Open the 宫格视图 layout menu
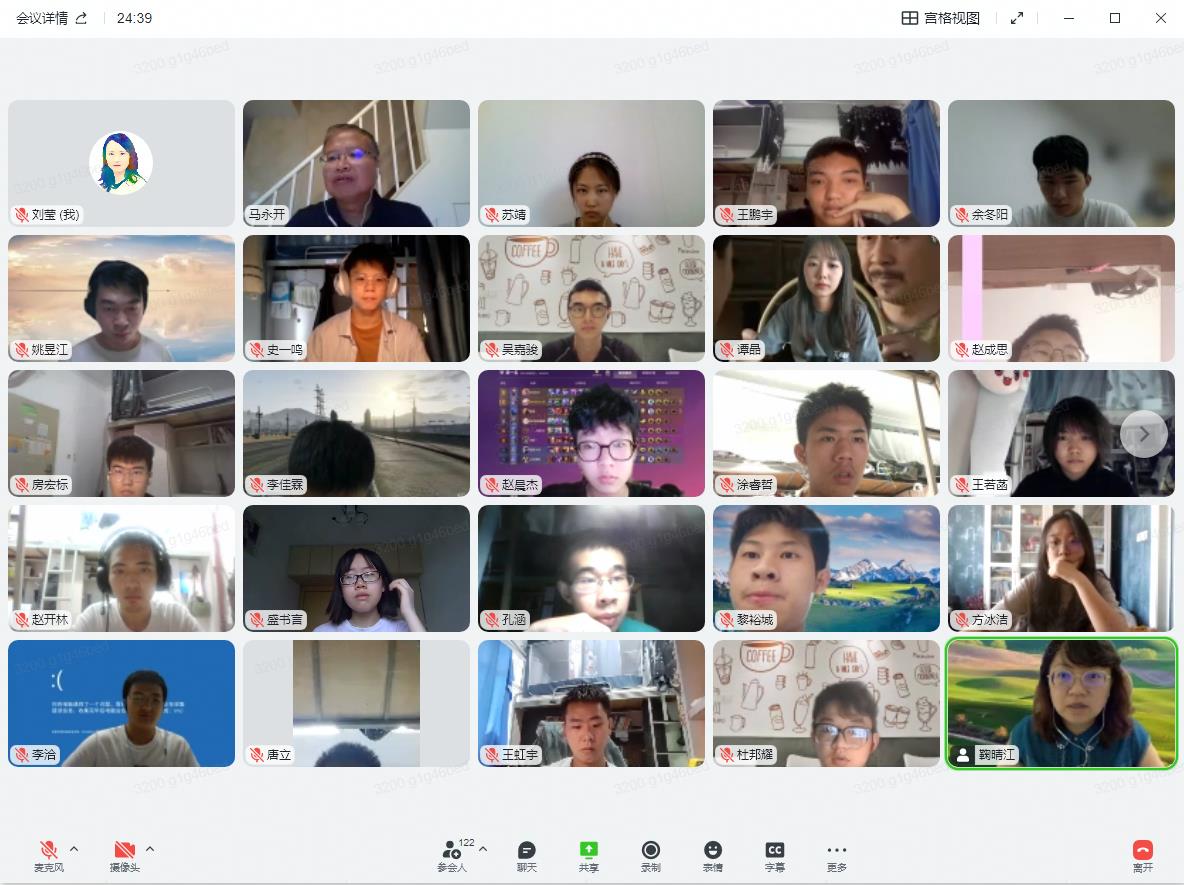The height and width of the screenshot is (885, 1184). click(941, 18)
